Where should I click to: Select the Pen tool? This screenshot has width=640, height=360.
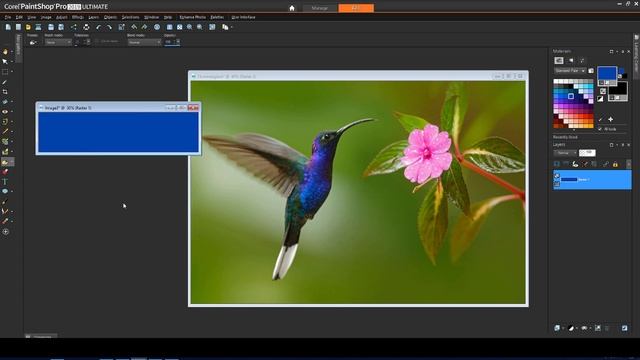(5, 202)
